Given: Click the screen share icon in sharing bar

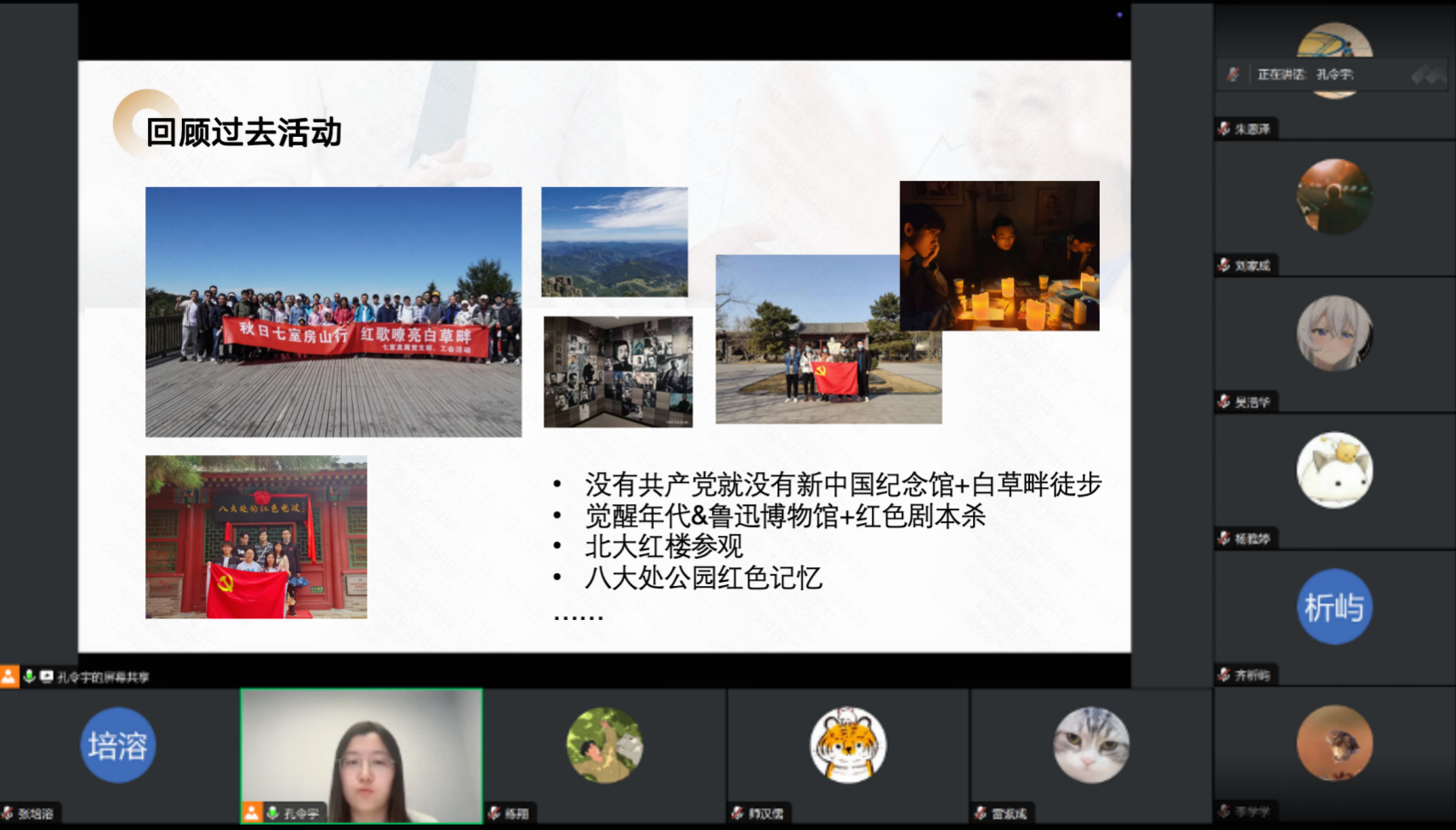Looking at the screenshot, I should (x=47, y=676).
